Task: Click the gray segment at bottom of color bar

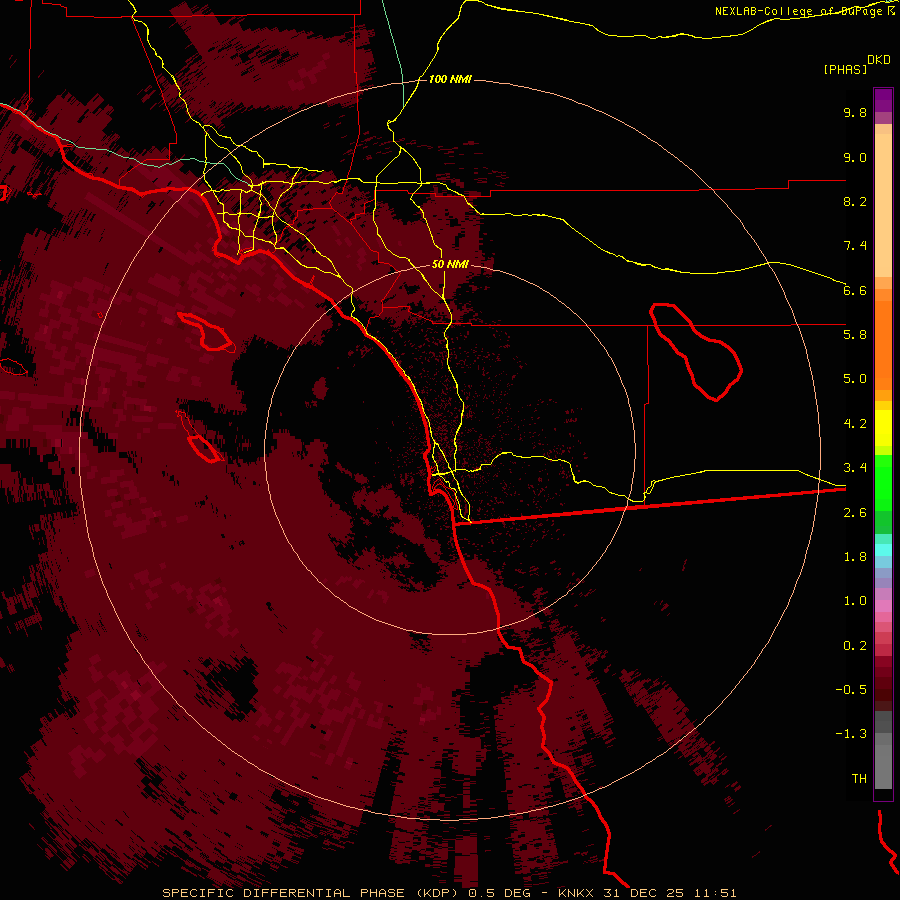Action: (883, 766)
